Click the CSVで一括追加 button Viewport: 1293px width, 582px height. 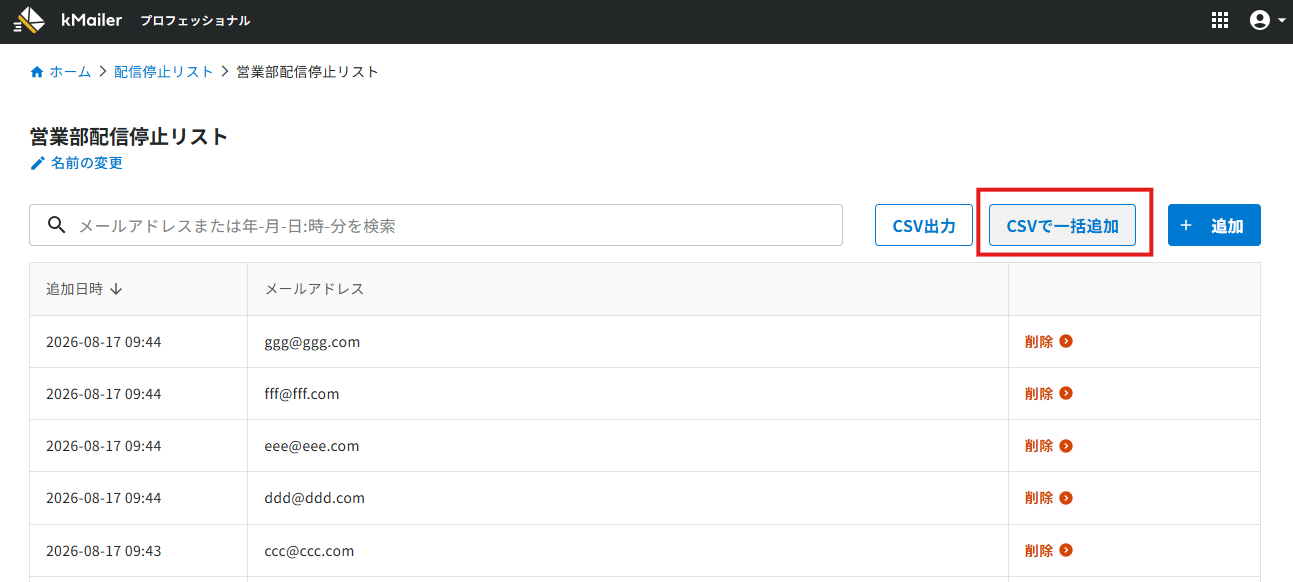pos(1062,225)
